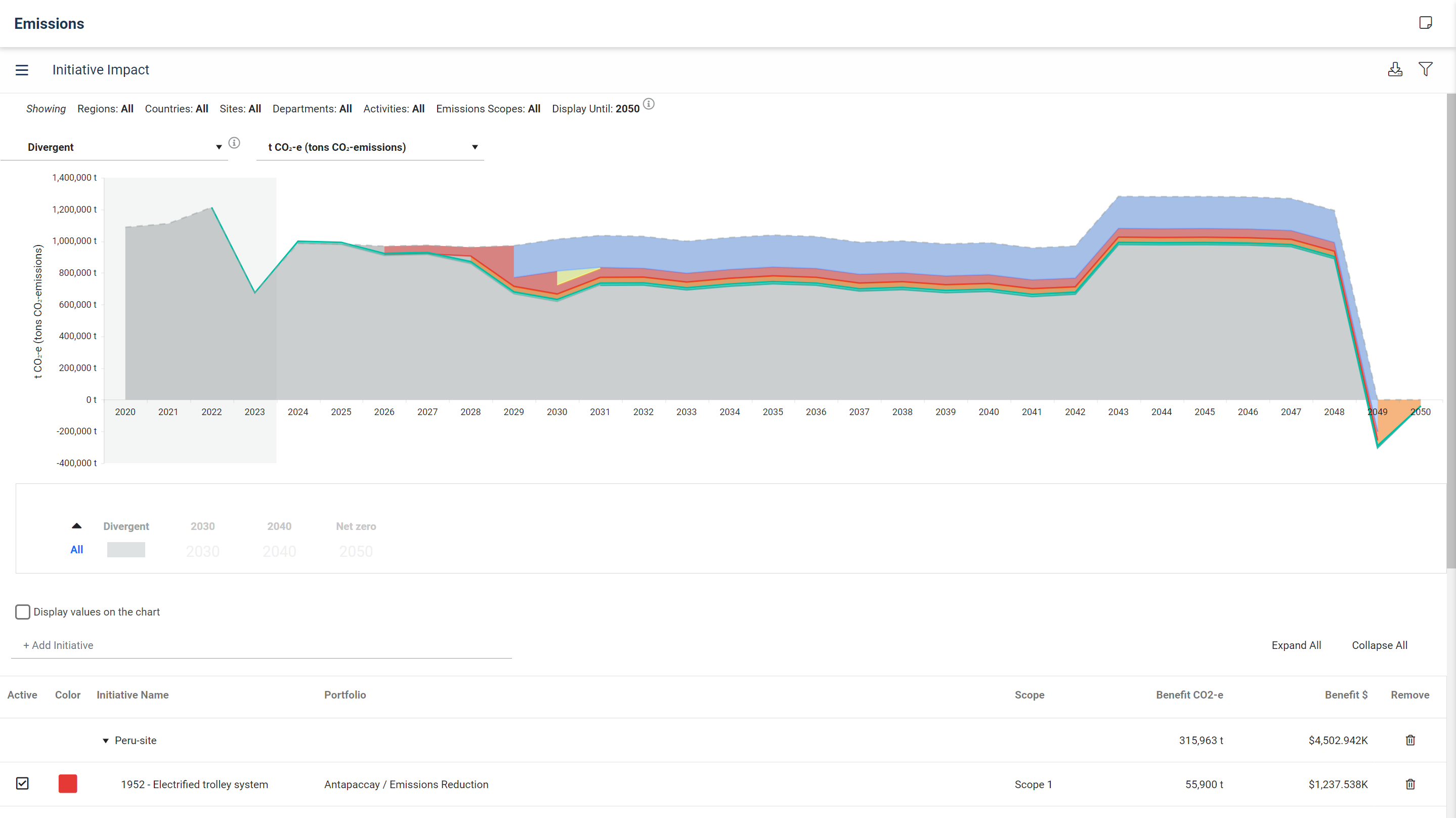1456x818 pixels.
Task: Collapse the Peru-site group row
Action: [x=106, y=741]
